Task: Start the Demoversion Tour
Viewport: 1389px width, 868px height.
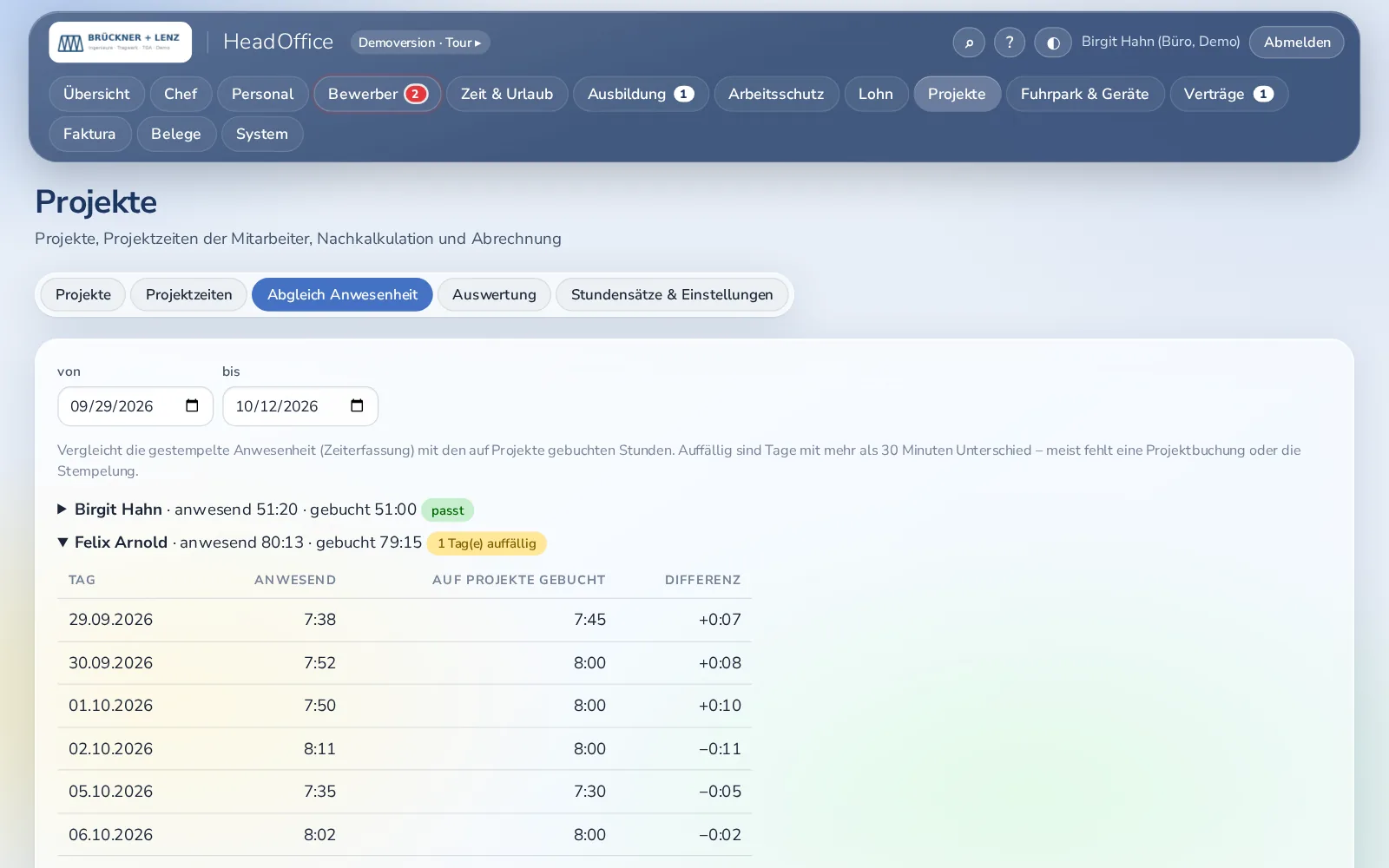Action: pos(420,43)
